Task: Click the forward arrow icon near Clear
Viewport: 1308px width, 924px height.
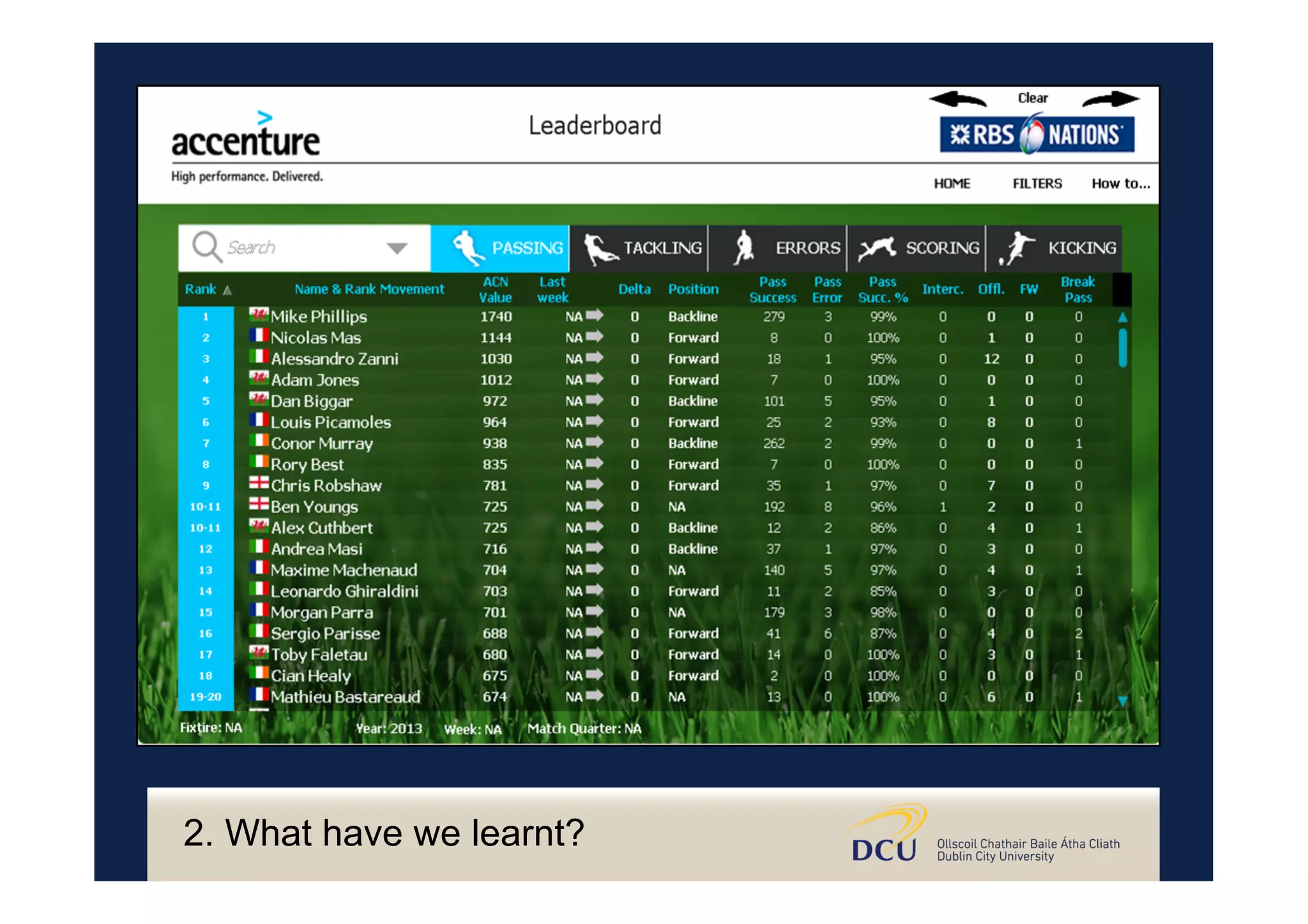Action: [x=1110, y=99]
